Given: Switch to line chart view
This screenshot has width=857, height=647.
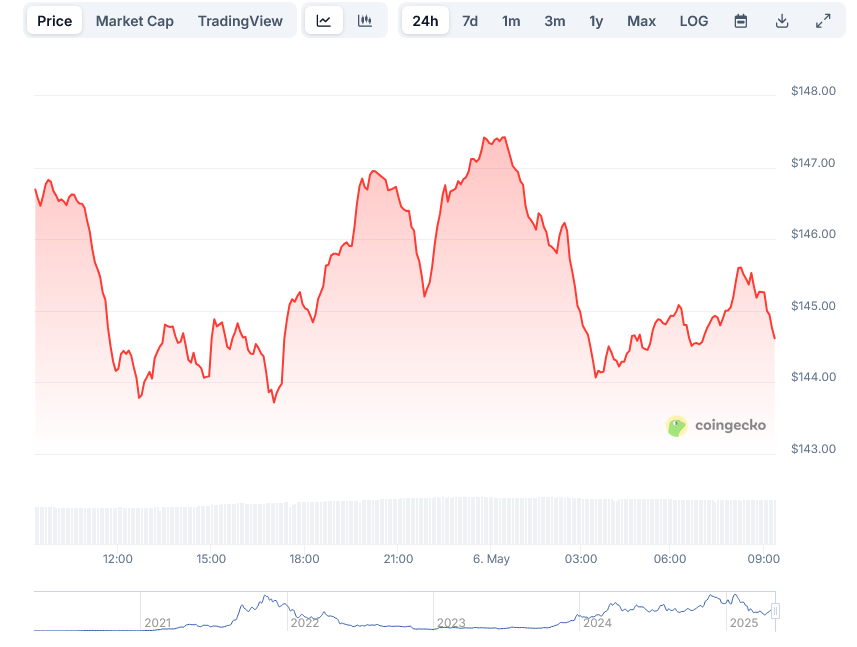Looking at the screenshot, I should (x=323, y=21).
